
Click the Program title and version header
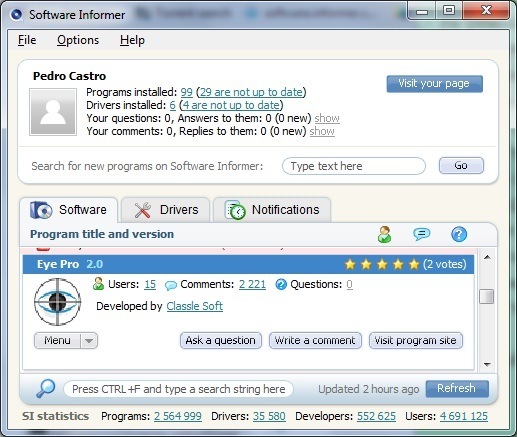pos(102,234)
